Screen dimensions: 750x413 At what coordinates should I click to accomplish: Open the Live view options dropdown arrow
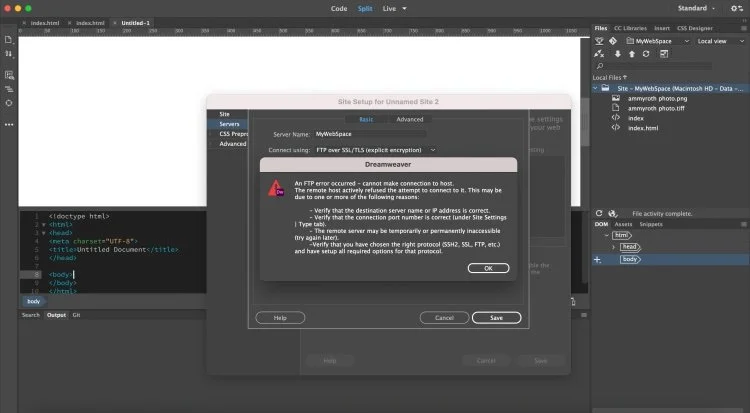point(404,9)
